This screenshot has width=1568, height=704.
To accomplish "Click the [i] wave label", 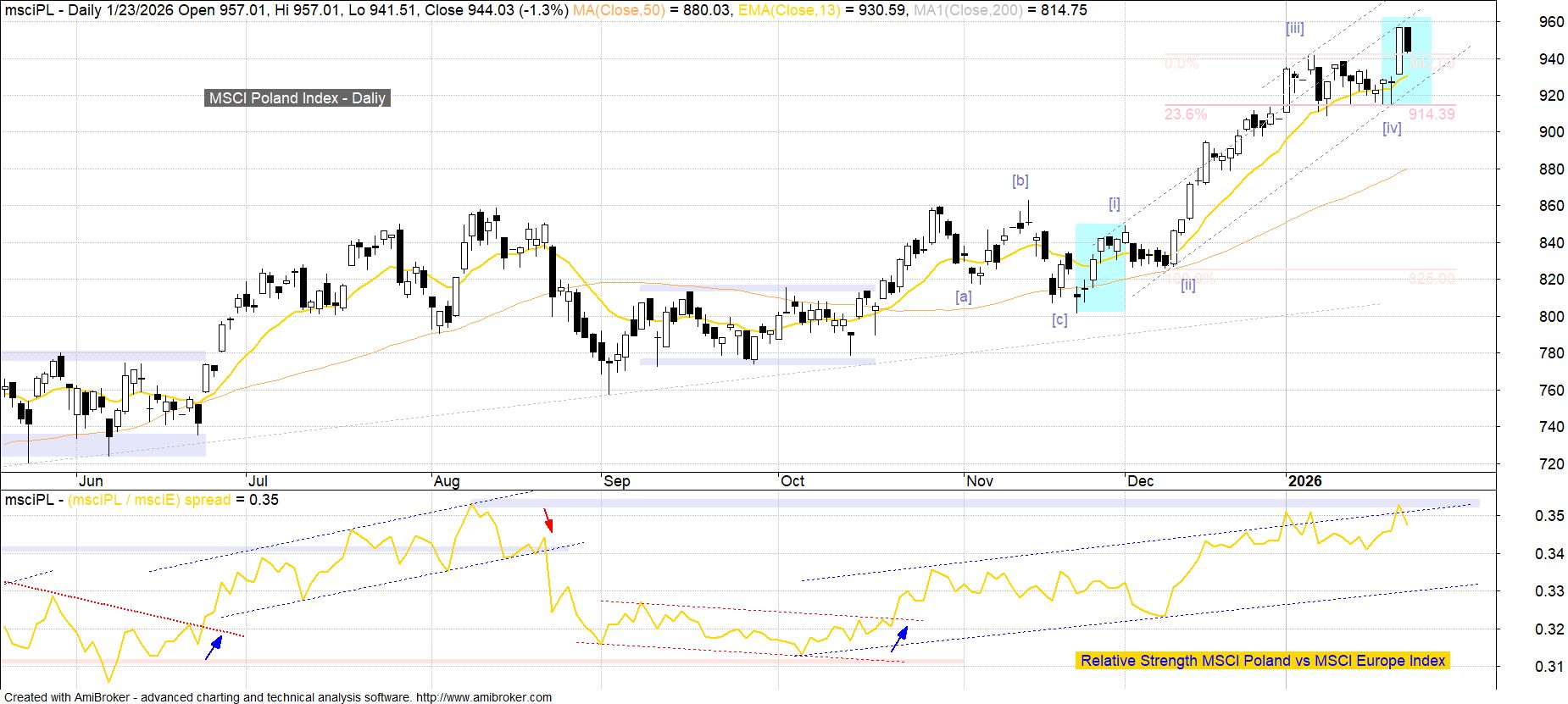I will (x=1115, y=204).
